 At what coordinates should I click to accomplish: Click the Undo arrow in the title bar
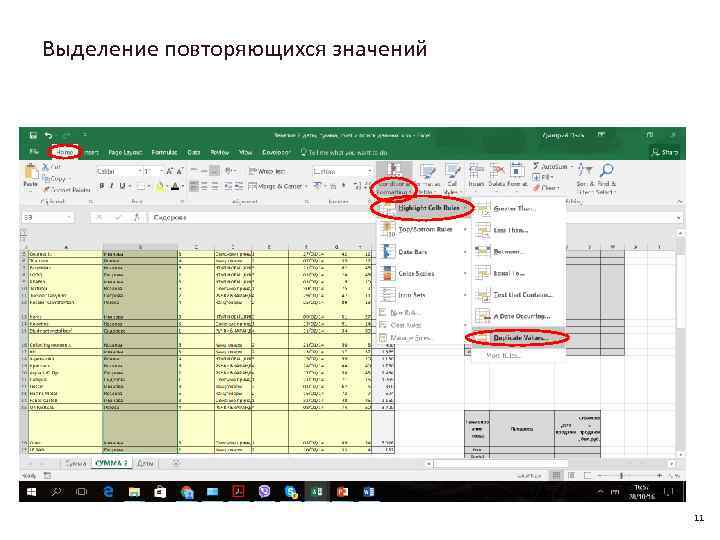pos(48,135)
